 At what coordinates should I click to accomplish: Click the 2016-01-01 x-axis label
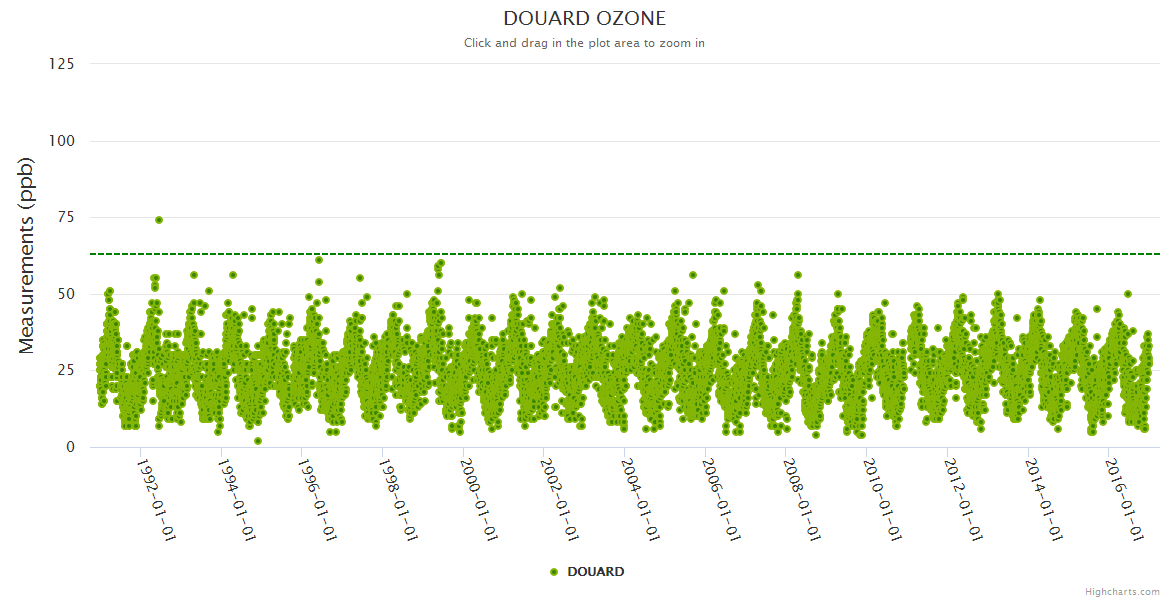(1127, 500)
